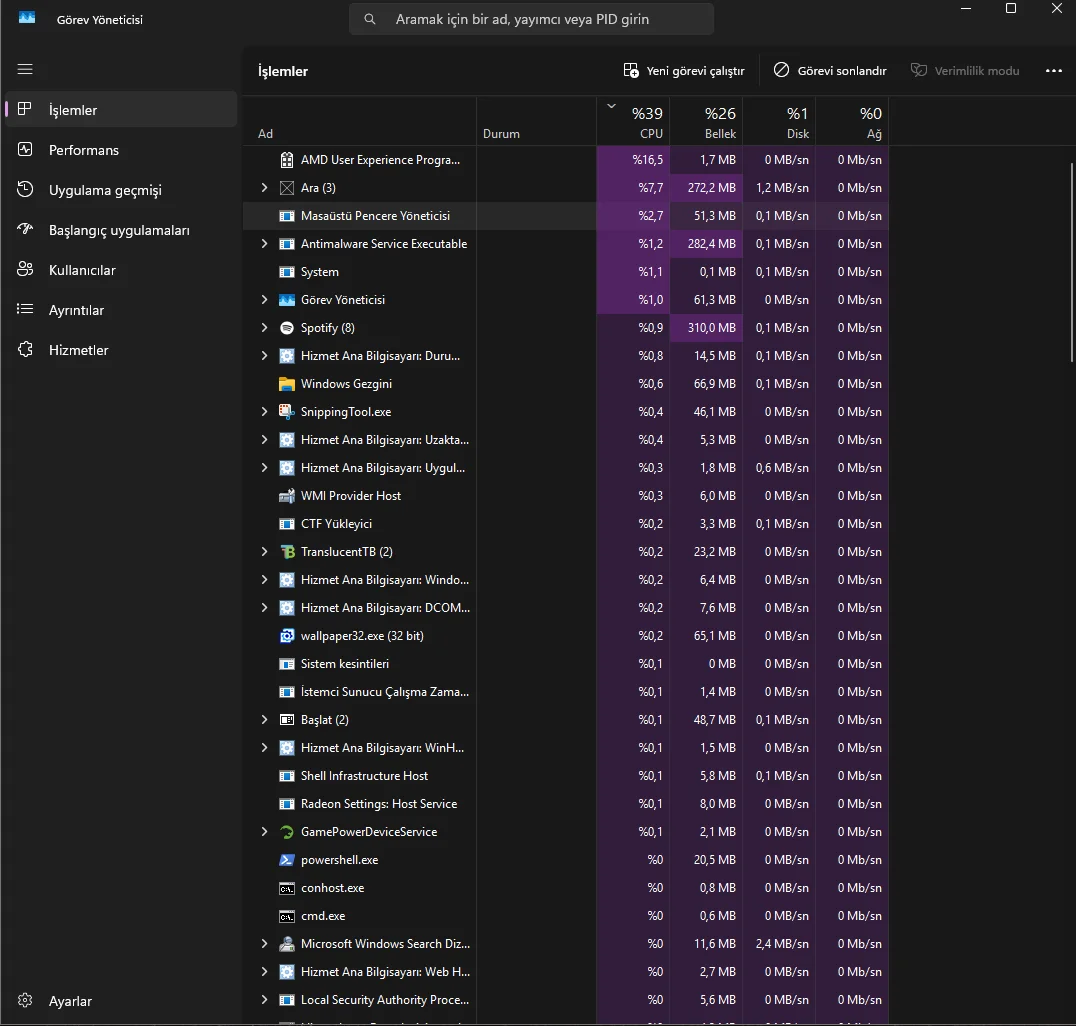Viewport: 1076px width, 1026px height.
Task: Expand the Spotify (8) process group
Action: click(264, 328)
